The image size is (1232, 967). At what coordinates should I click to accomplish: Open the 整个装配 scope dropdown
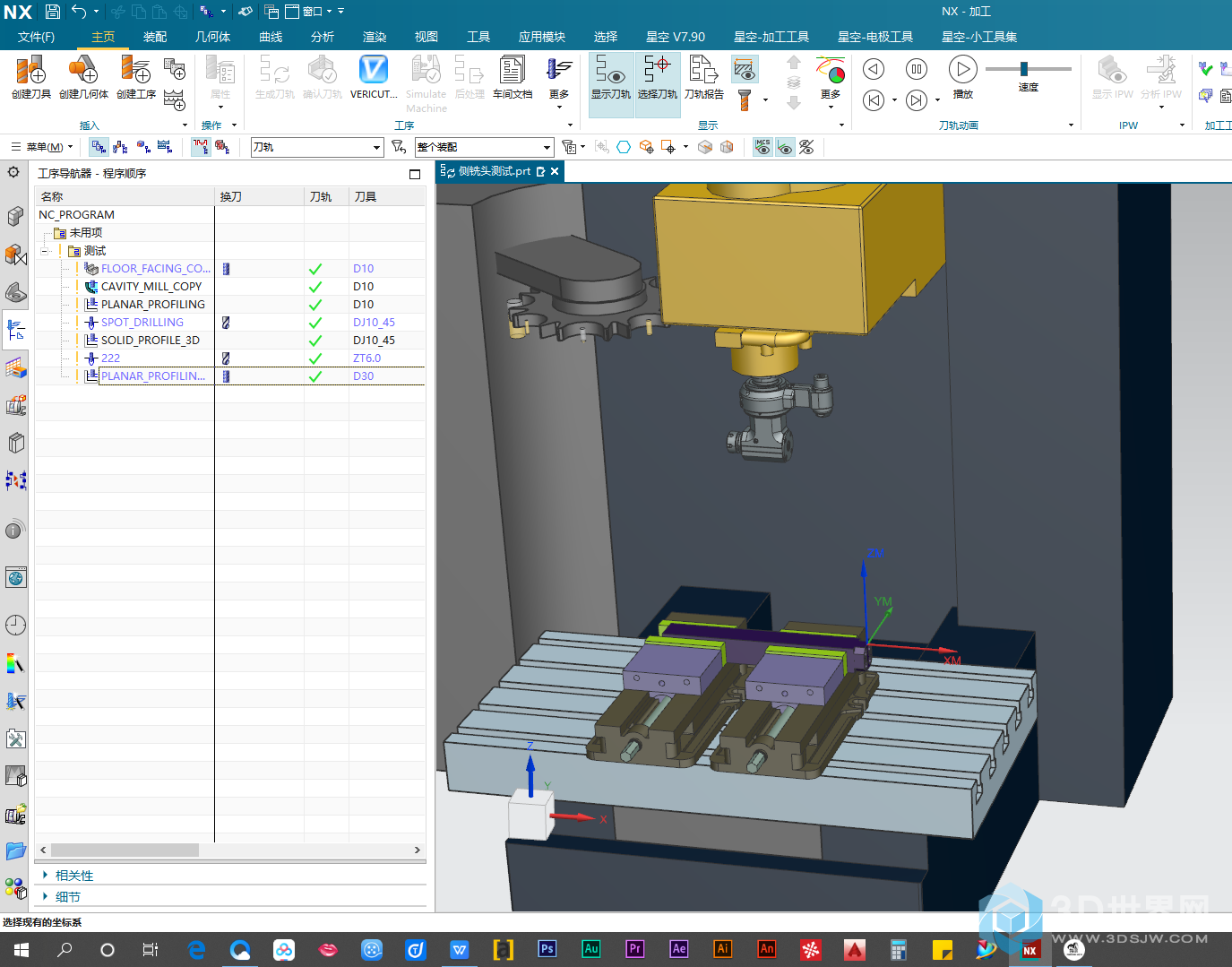tap(484, 147)
